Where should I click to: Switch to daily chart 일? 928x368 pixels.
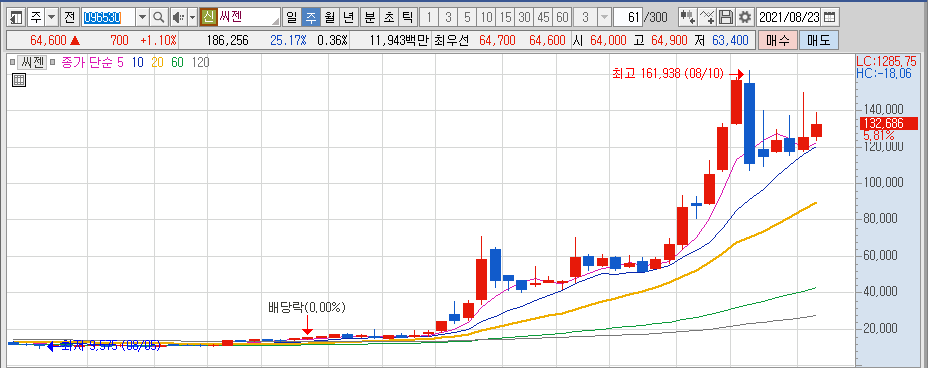[x=291, y=17]
